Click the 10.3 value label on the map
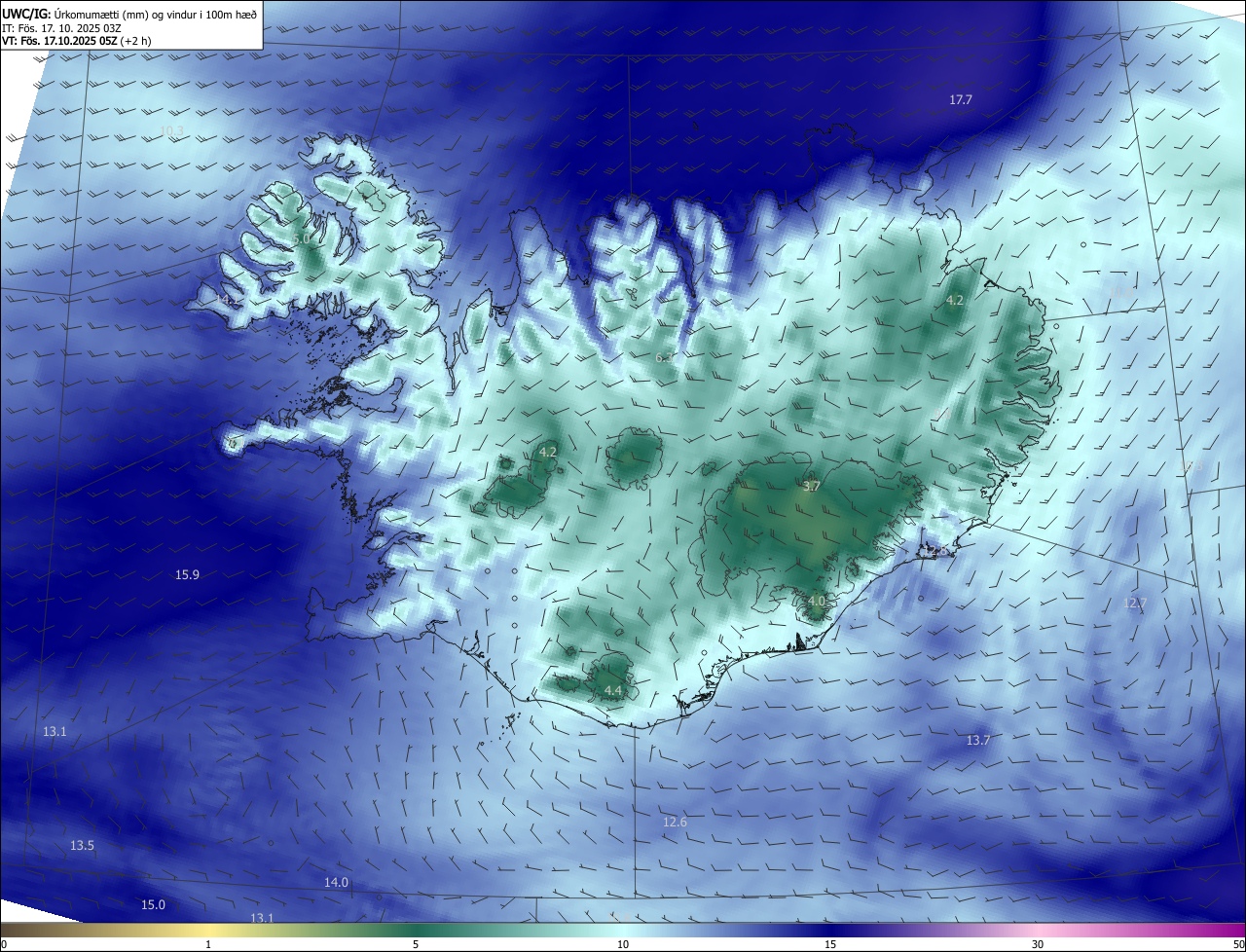 172,130
